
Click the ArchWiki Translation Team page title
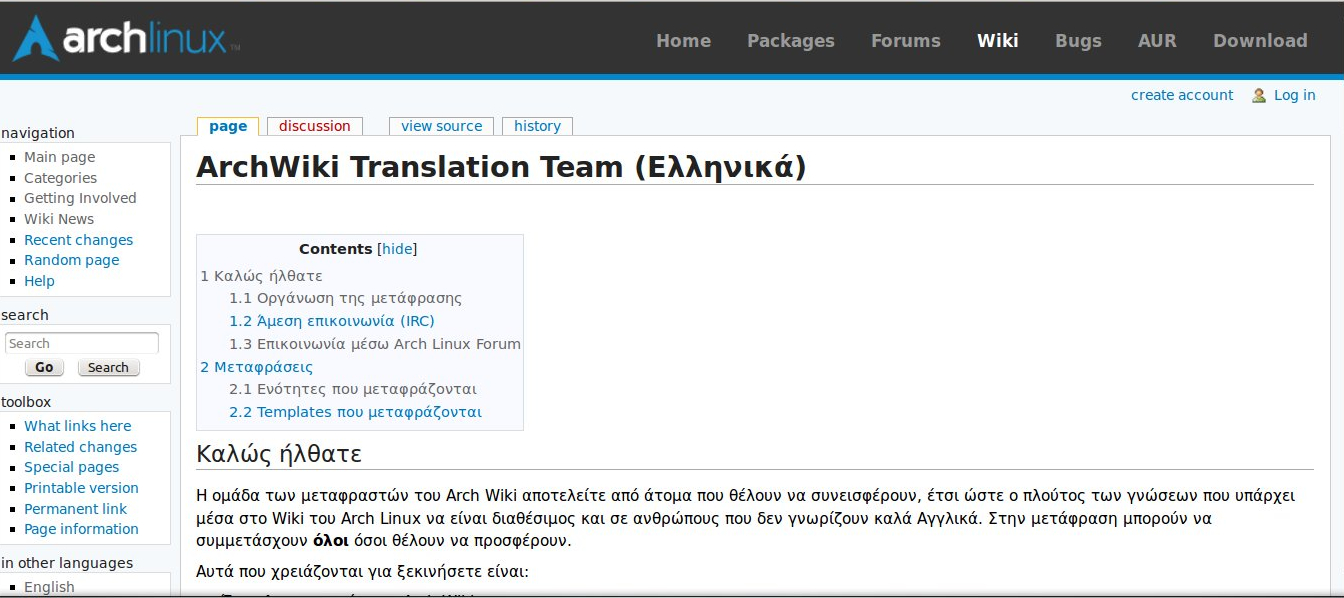coord(501,166)
